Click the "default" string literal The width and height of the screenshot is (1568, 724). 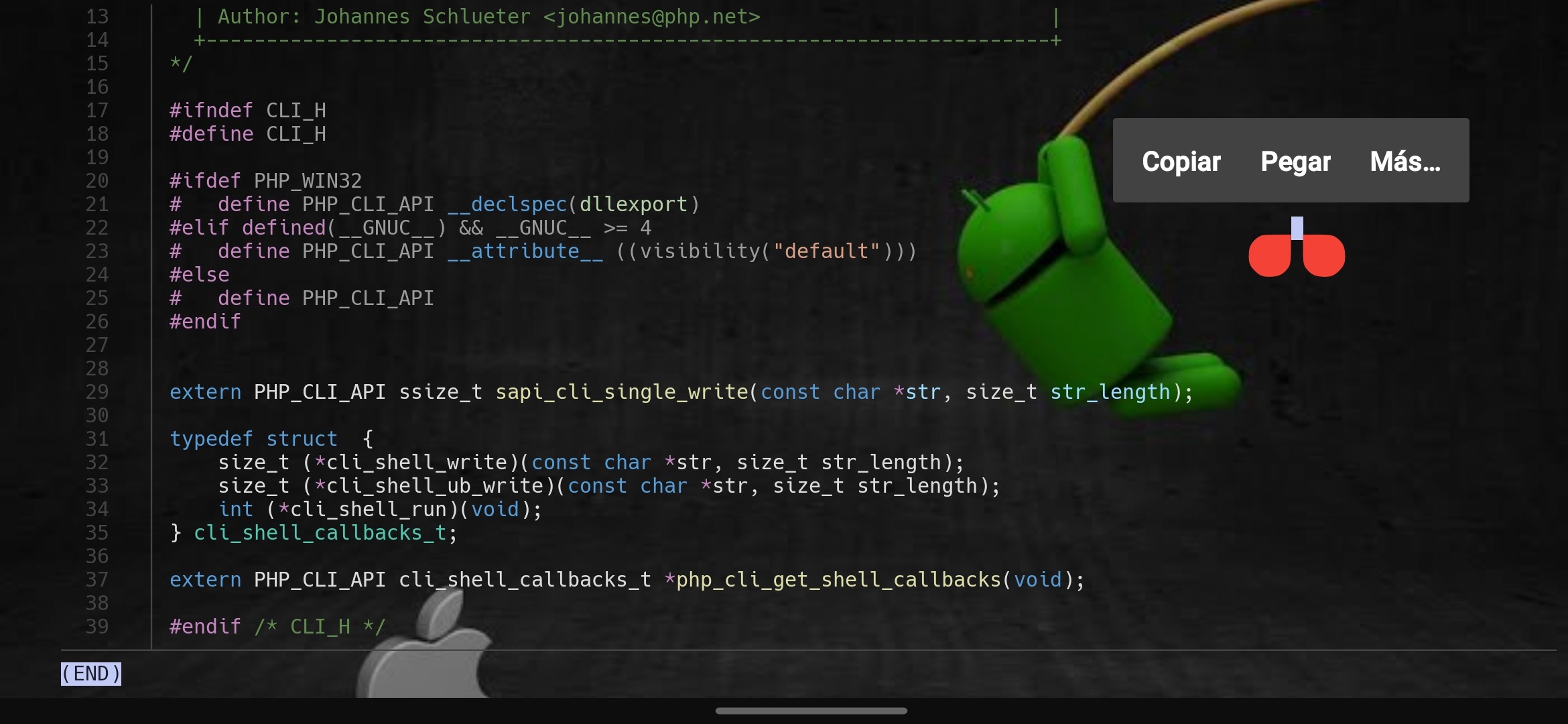point(826,251)
